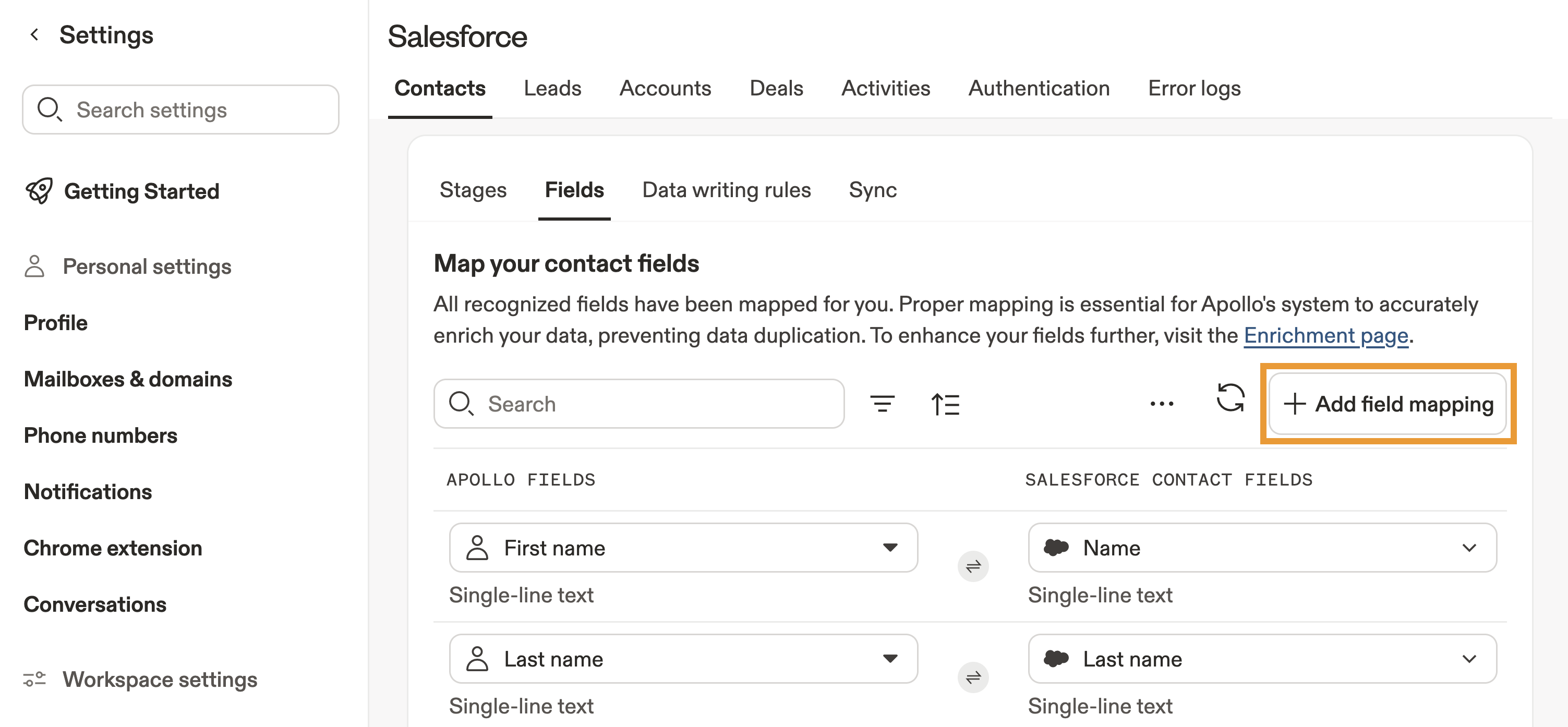This screenshot has width=1568, height=727.
Task: Click the back arrow beside Settings
Action: click(x=35, y=34)
